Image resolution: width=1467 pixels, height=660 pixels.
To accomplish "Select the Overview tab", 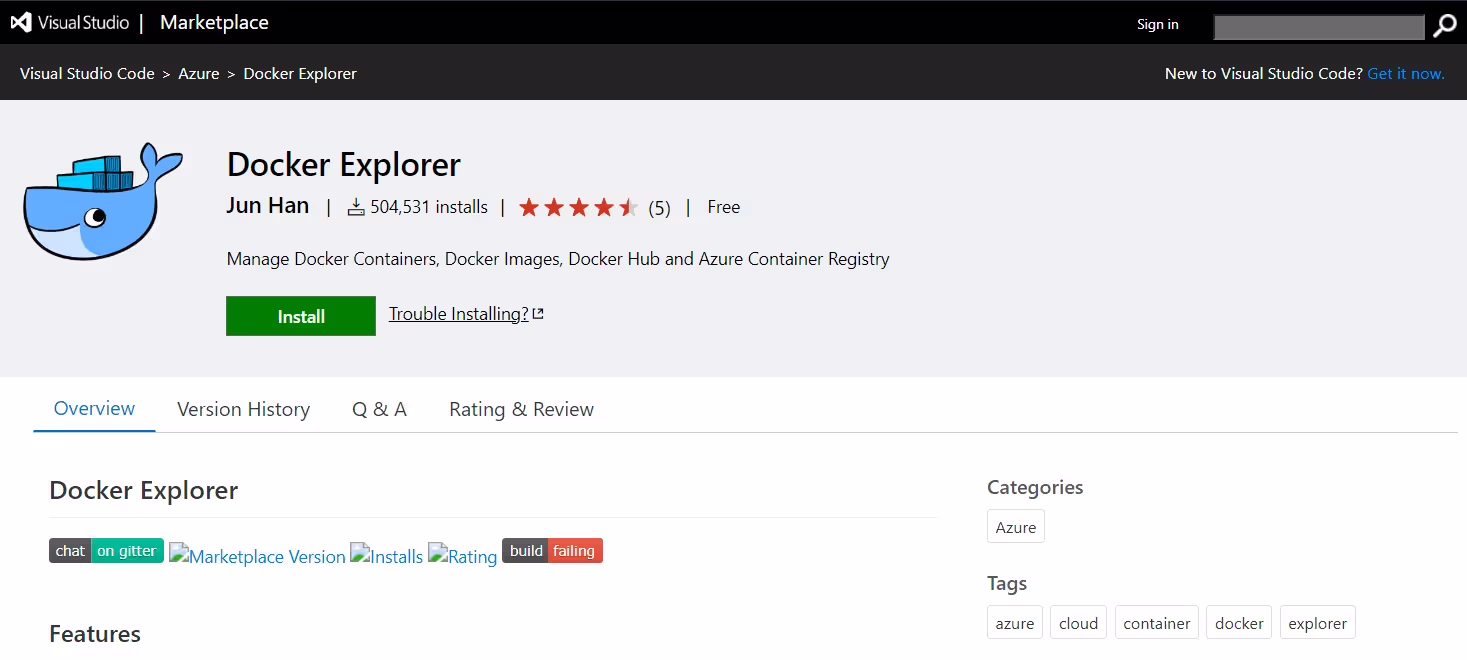I will coord(94,408).
